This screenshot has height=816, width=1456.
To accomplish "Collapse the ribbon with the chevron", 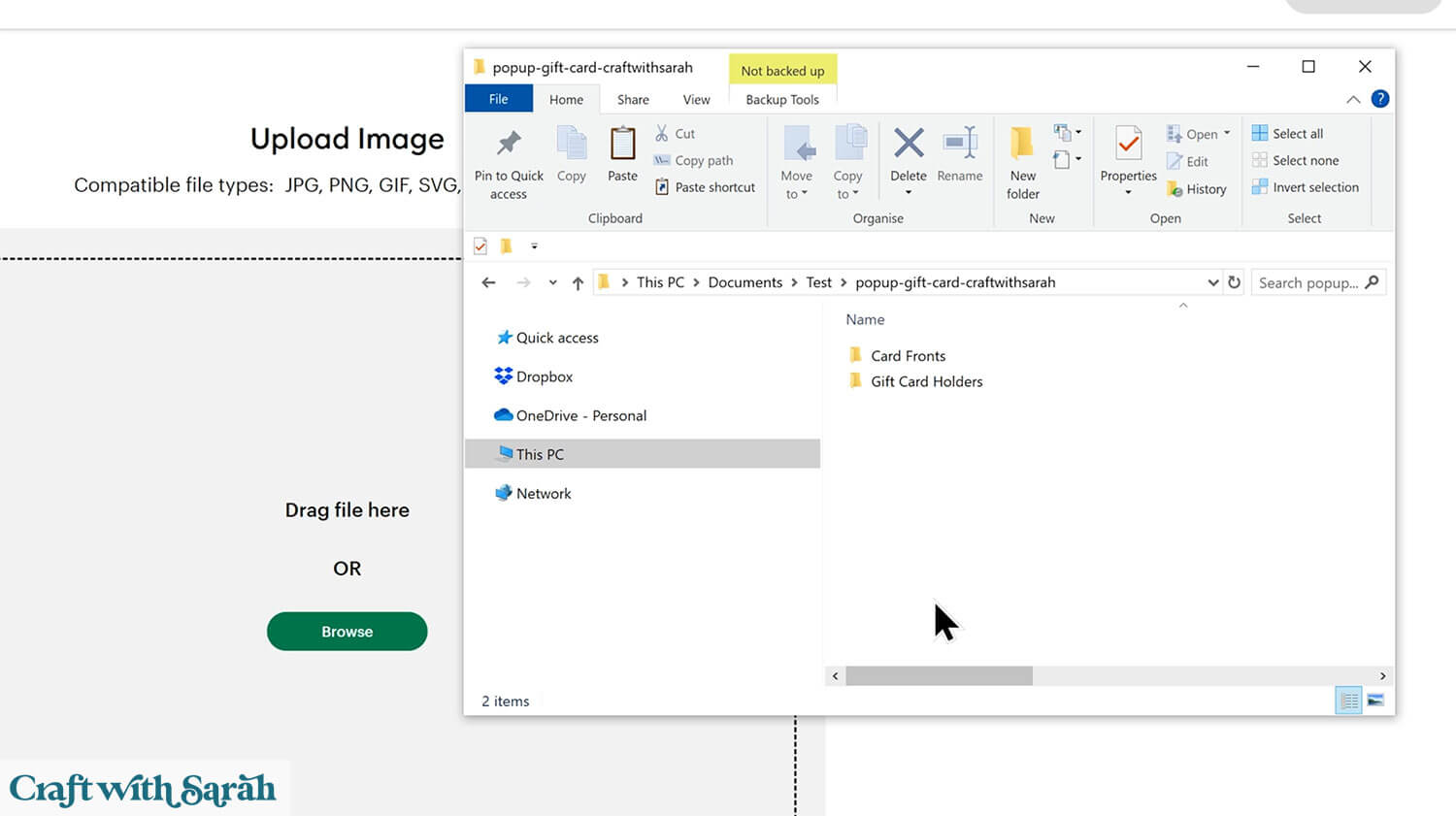I will tap(1353, 99).
